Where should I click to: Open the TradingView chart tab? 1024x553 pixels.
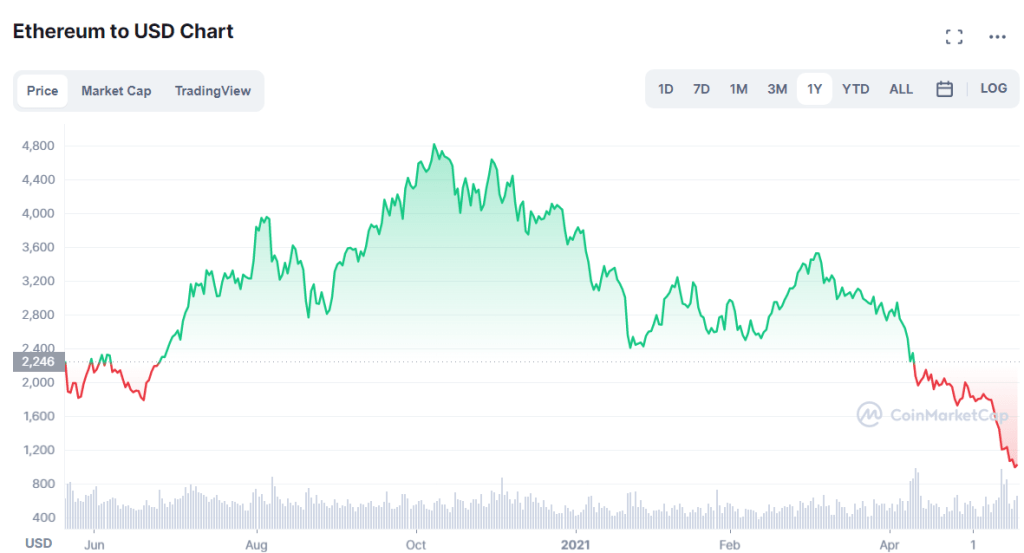point(212,91)
